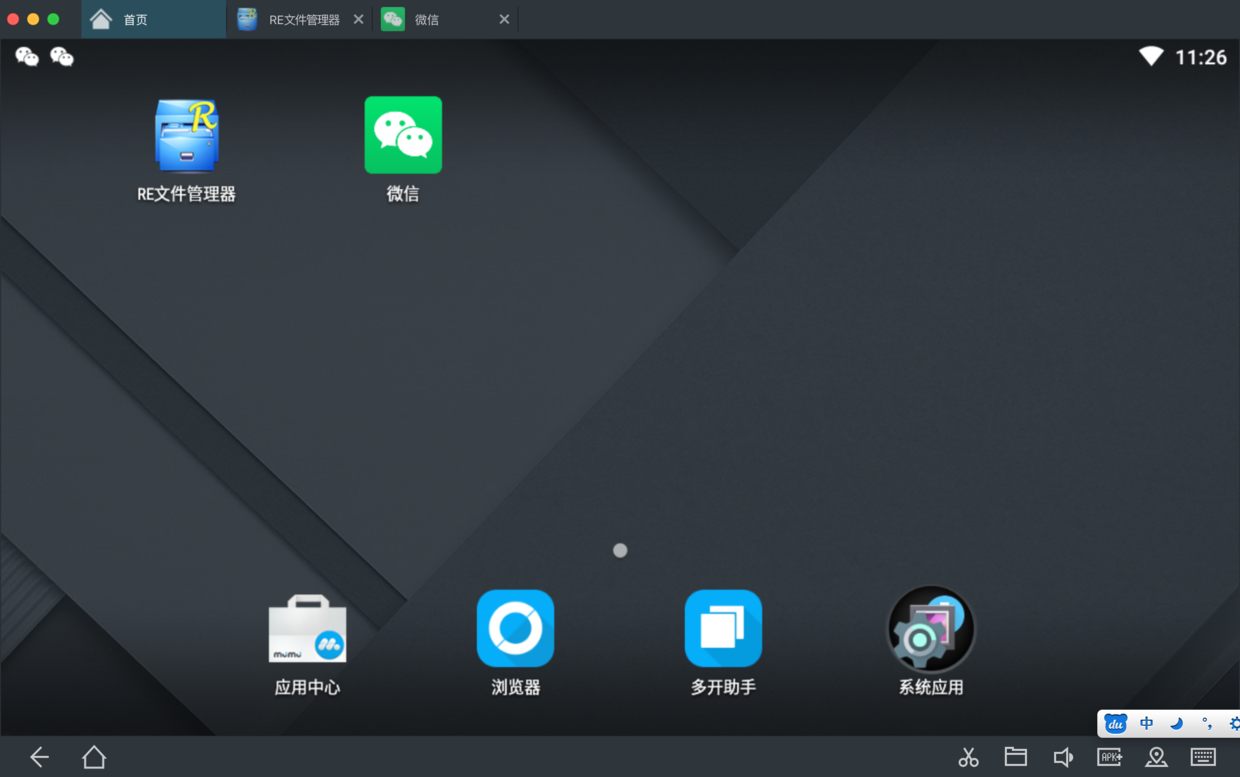Image resolution: width=1240 pixels, height=777 pixels.
Task: Toggle punctuation style in the IME bar
Action: [1207, 723]
